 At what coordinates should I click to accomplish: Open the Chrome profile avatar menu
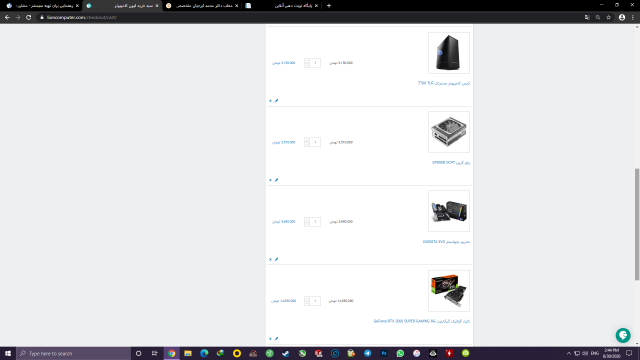(622, 17)
